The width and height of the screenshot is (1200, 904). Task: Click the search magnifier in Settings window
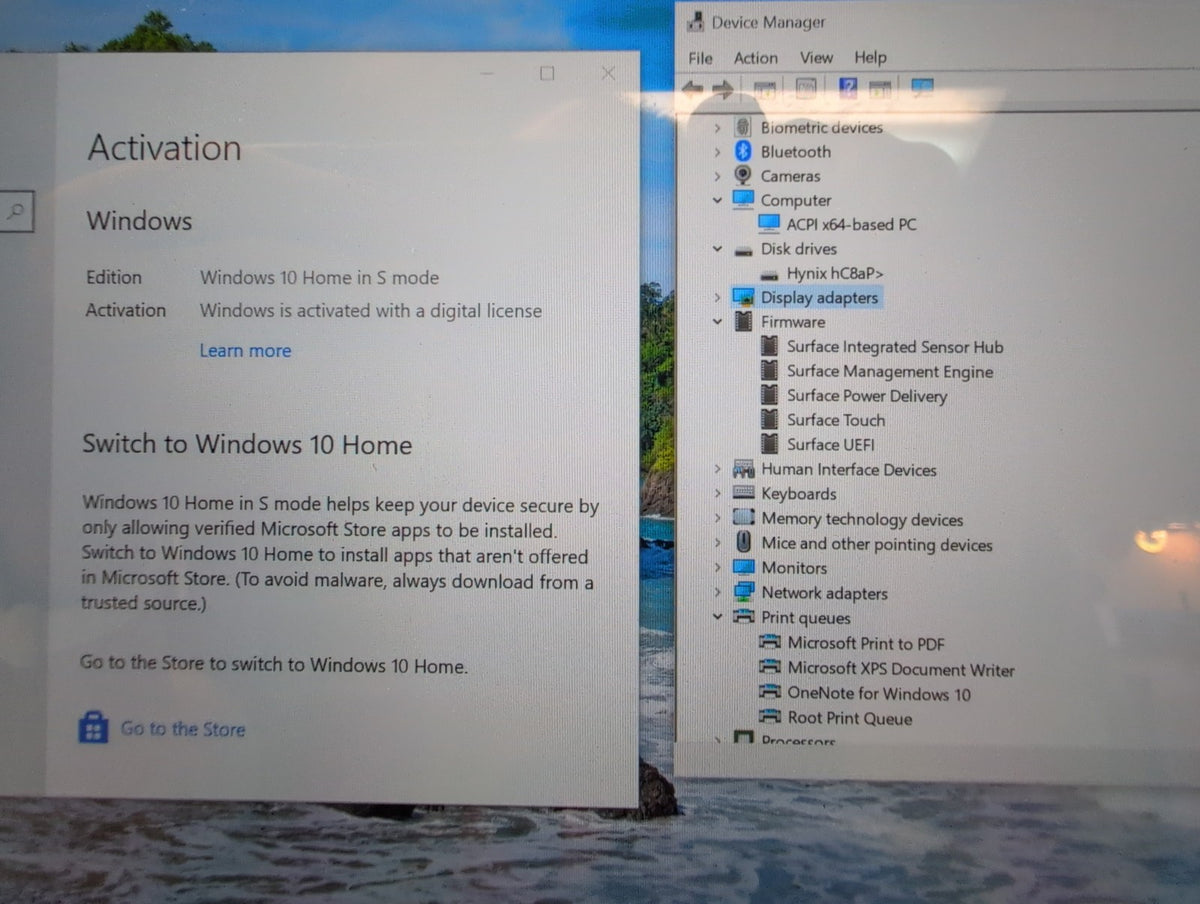tap(16, 211)
